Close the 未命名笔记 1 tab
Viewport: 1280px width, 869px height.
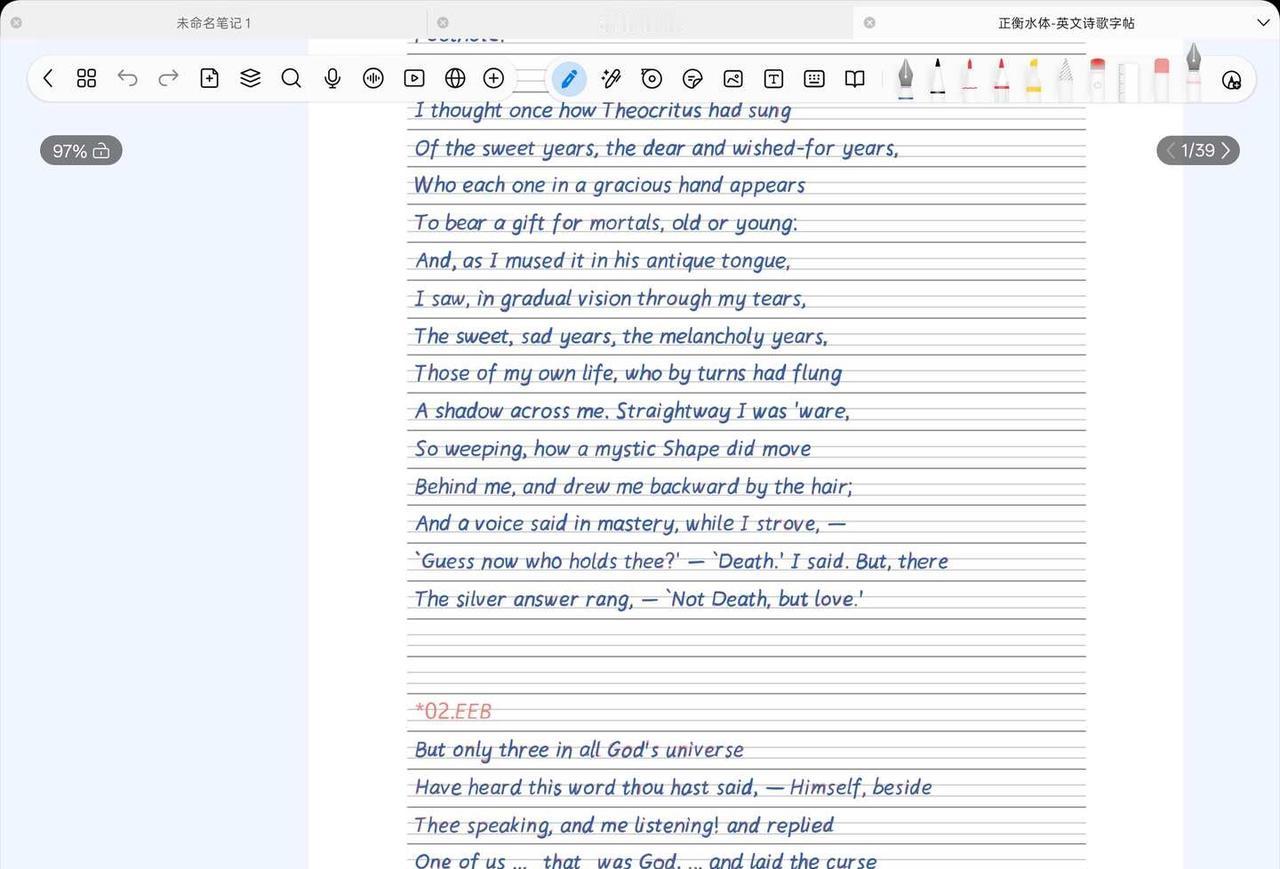coord(16,22)
